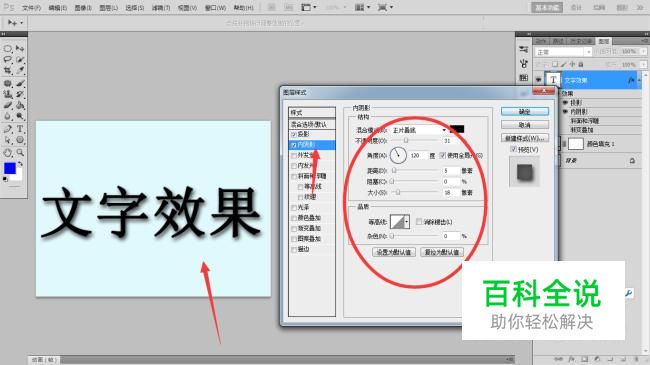650x365 pixels.
Task: Click the 复位为默认值 Reset to Default button
Action: coord(442,252)
